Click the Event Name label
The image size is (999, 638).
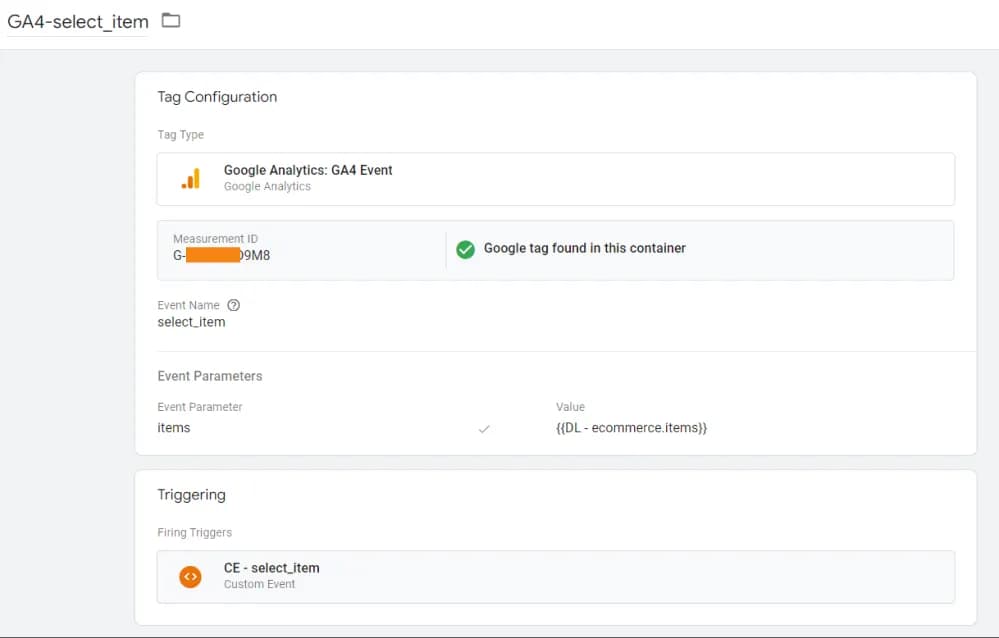(x=188, y=305)
